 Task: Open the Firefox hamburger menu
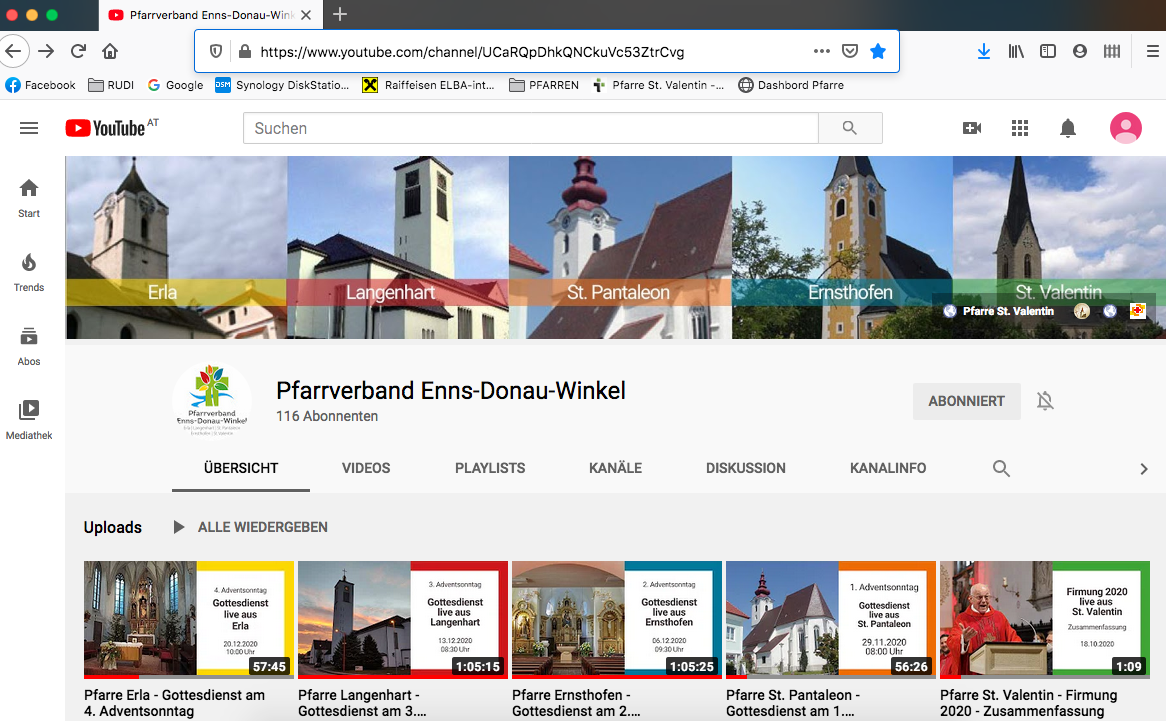click(1153, 51)
